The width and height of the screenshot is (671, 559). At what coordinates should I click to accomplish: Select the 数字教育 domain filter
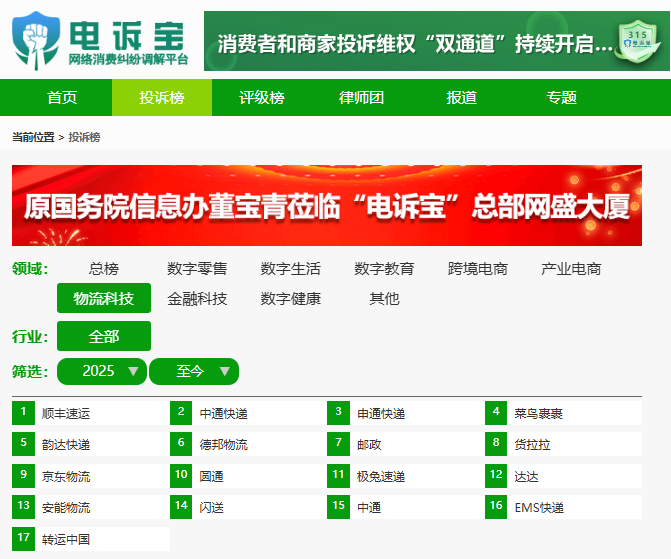point(384,269)
